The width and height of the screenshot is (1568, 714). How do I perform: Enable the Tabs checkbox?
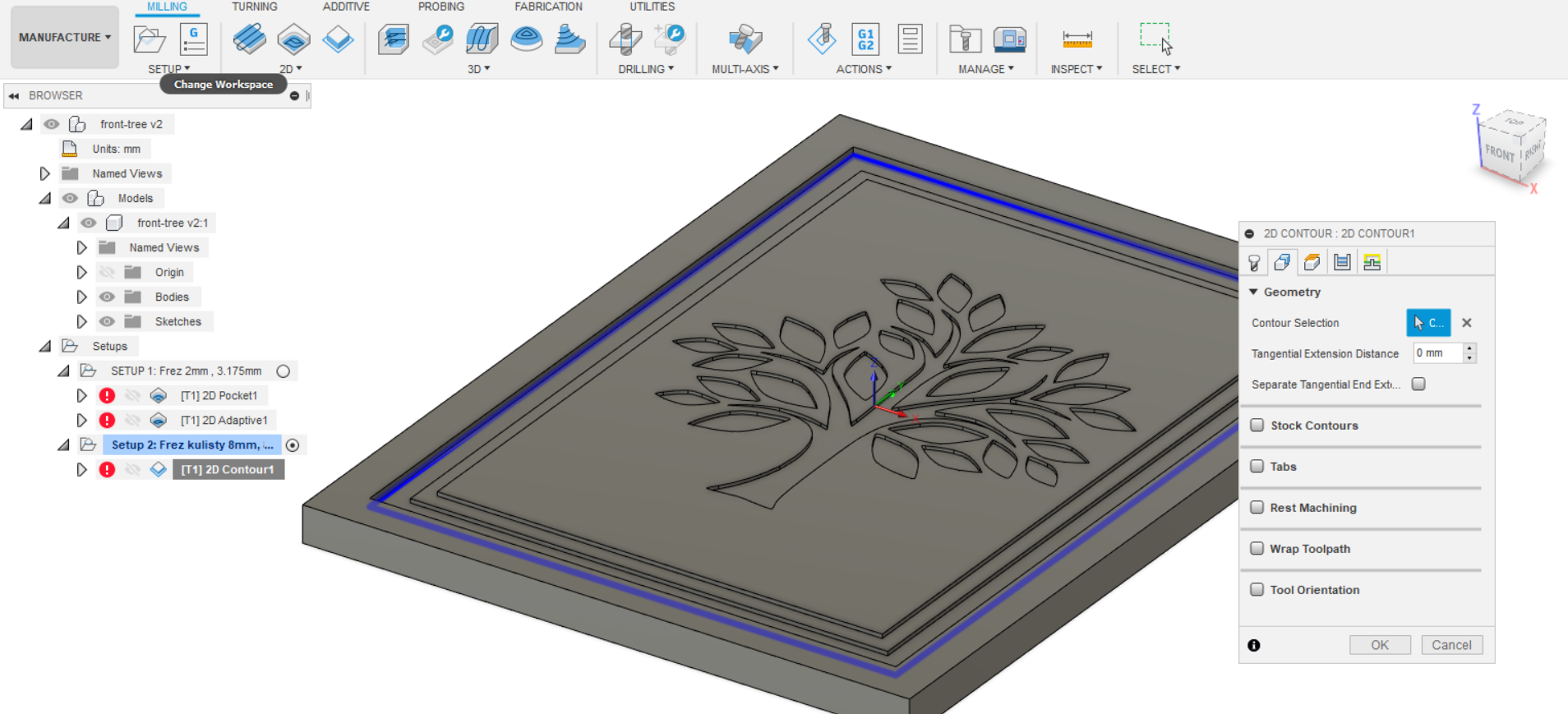coord(1257,466)
